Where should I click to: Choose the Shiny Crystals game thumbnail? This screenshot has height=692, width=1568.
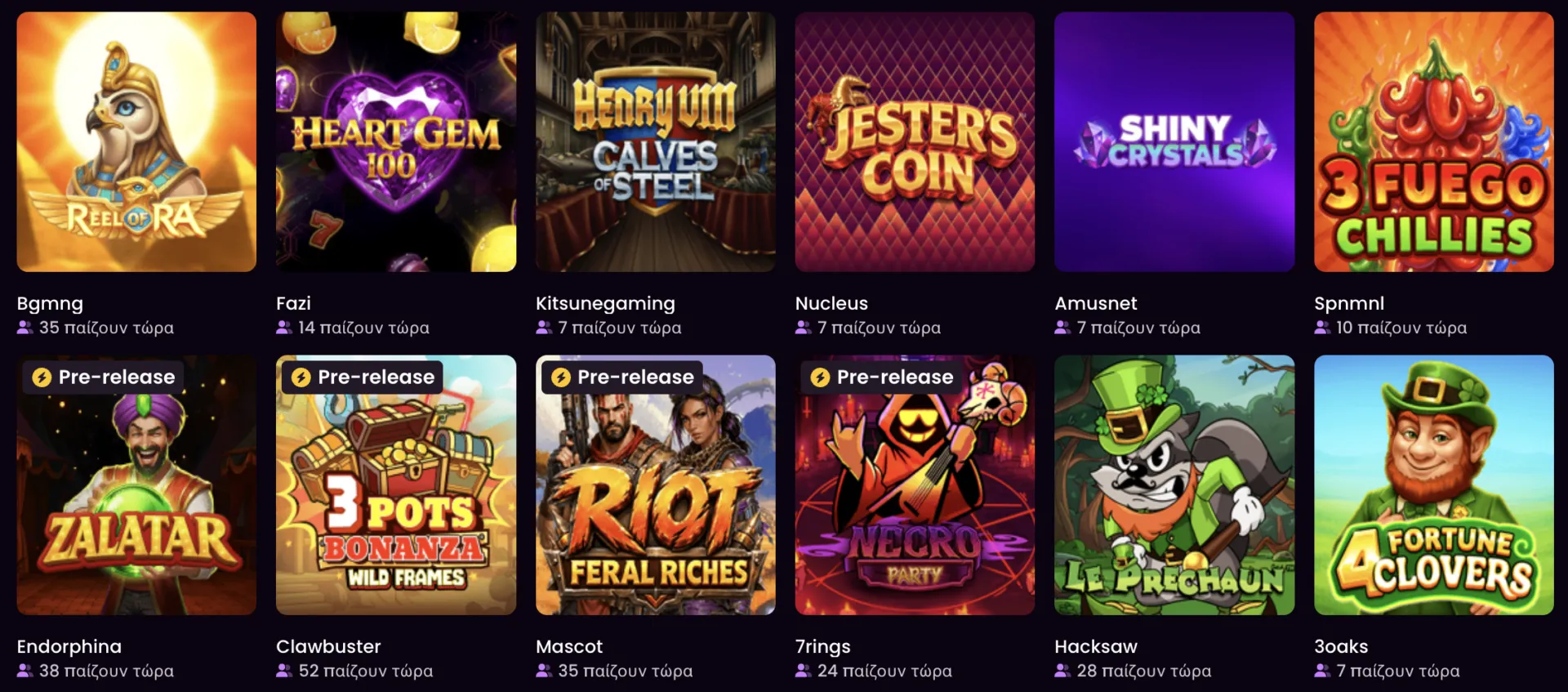coord(1174,141)
